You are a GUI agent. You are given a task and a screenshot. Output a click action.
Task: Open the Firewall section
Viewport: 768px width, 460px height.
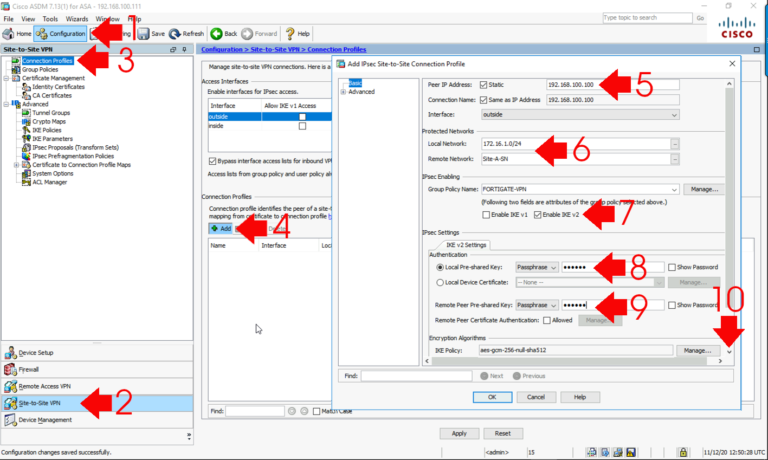[97, 369]
